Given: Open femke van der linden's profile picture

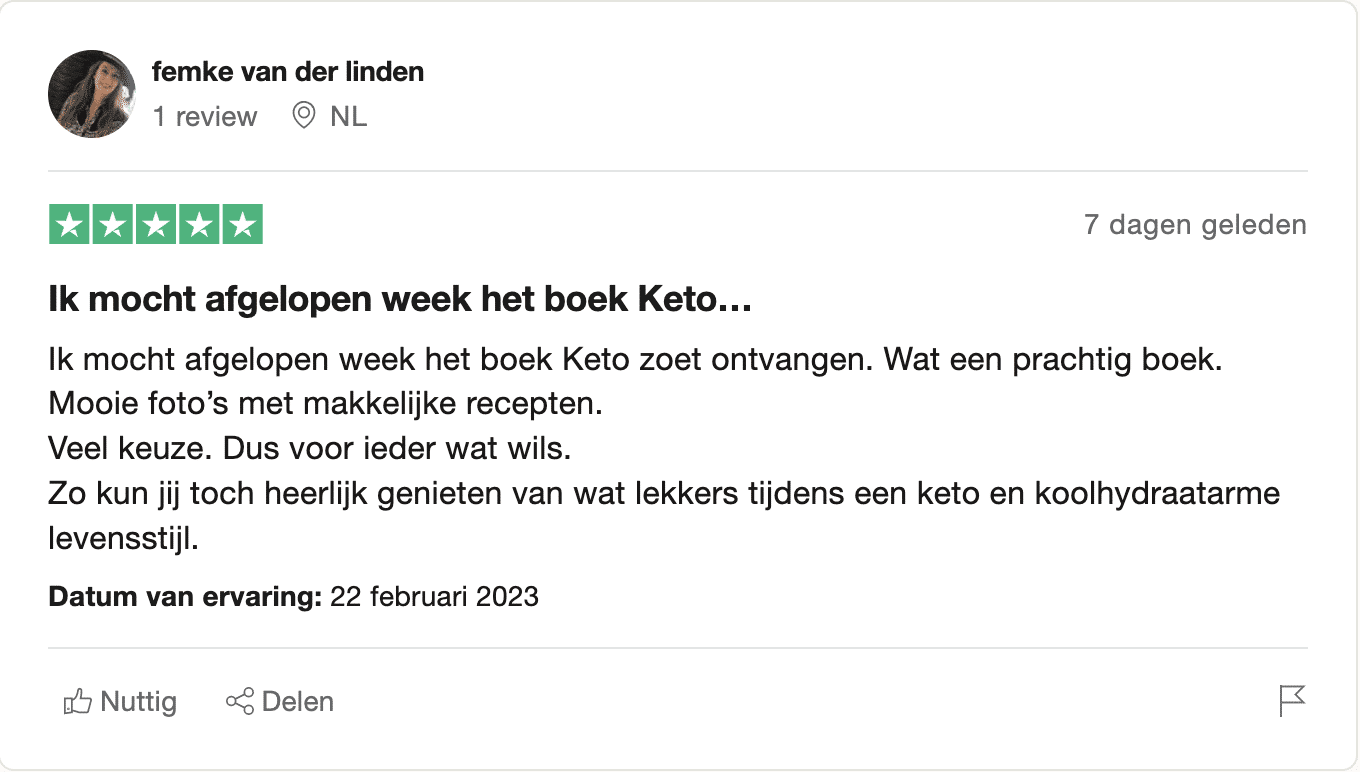Looking at the screenshot, I should tap(91, 93).
